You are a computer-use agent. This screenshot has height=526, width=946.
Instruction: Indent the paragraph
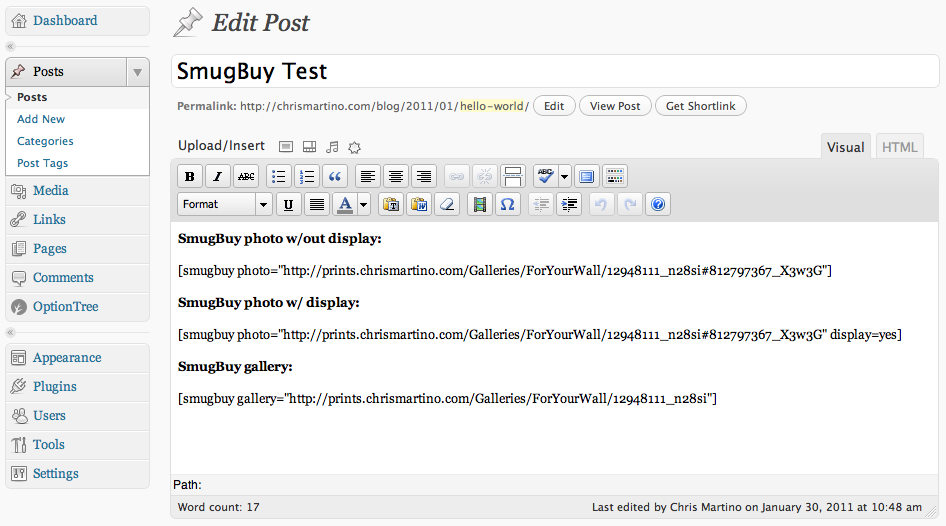click(569, 204)
